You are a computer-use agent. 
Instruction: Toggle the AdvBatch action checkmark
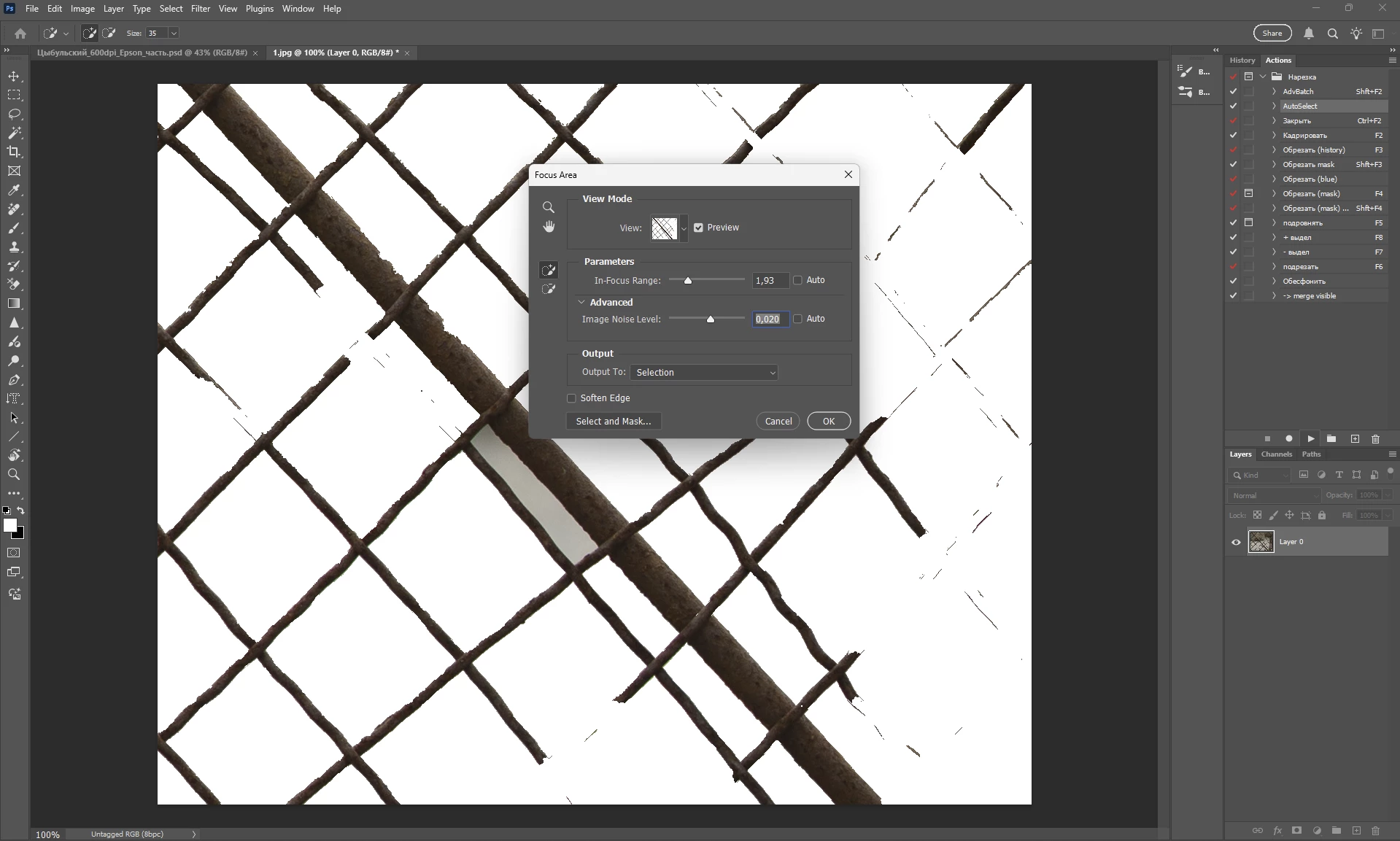1233,92
